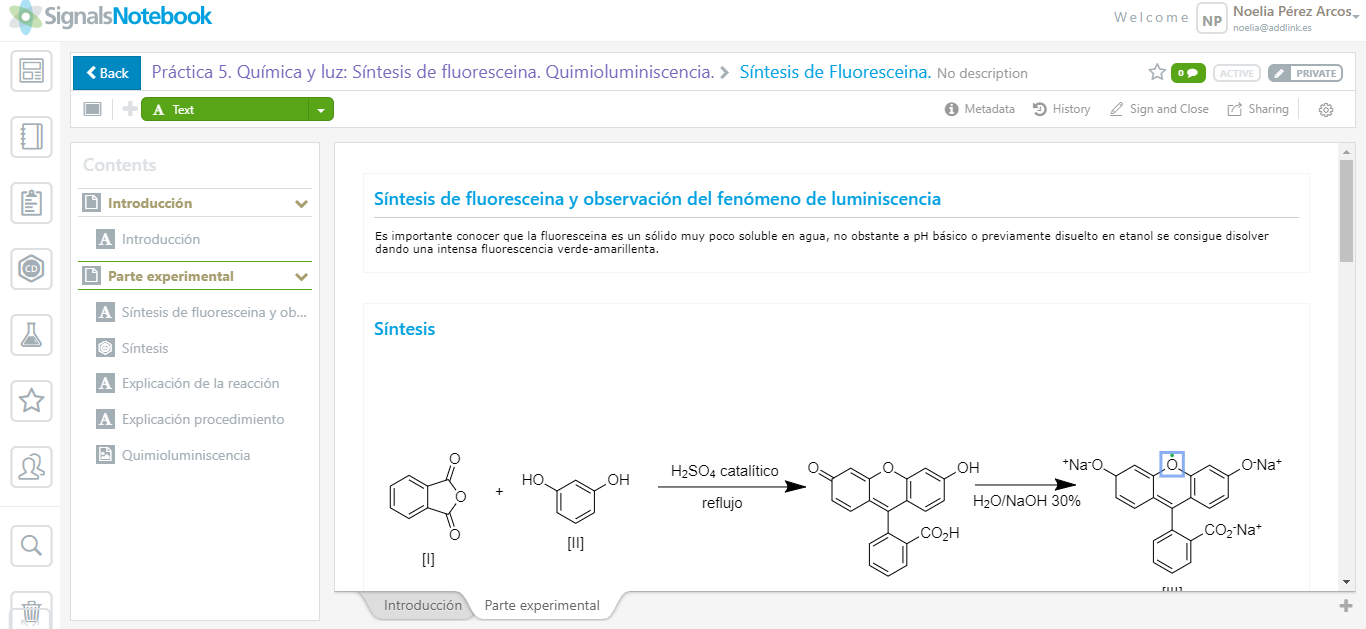
Task: Open the Text type dropdown arrow
Action: [x=321, y=110]
